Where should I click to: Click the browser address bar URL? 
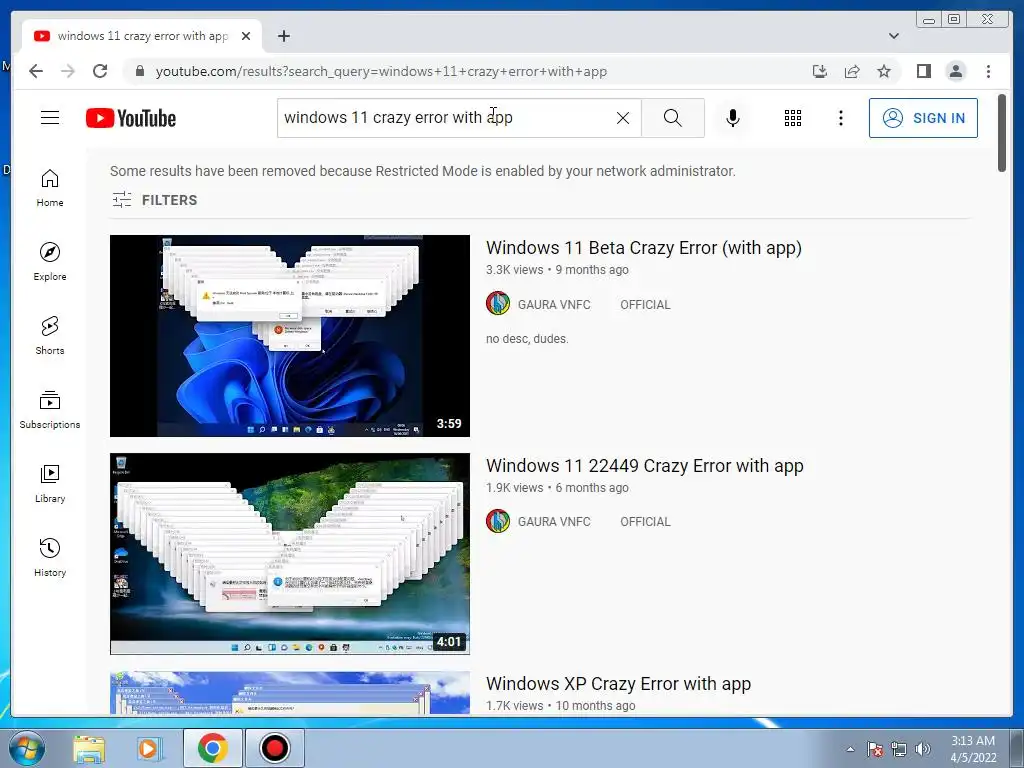(381, 71)
